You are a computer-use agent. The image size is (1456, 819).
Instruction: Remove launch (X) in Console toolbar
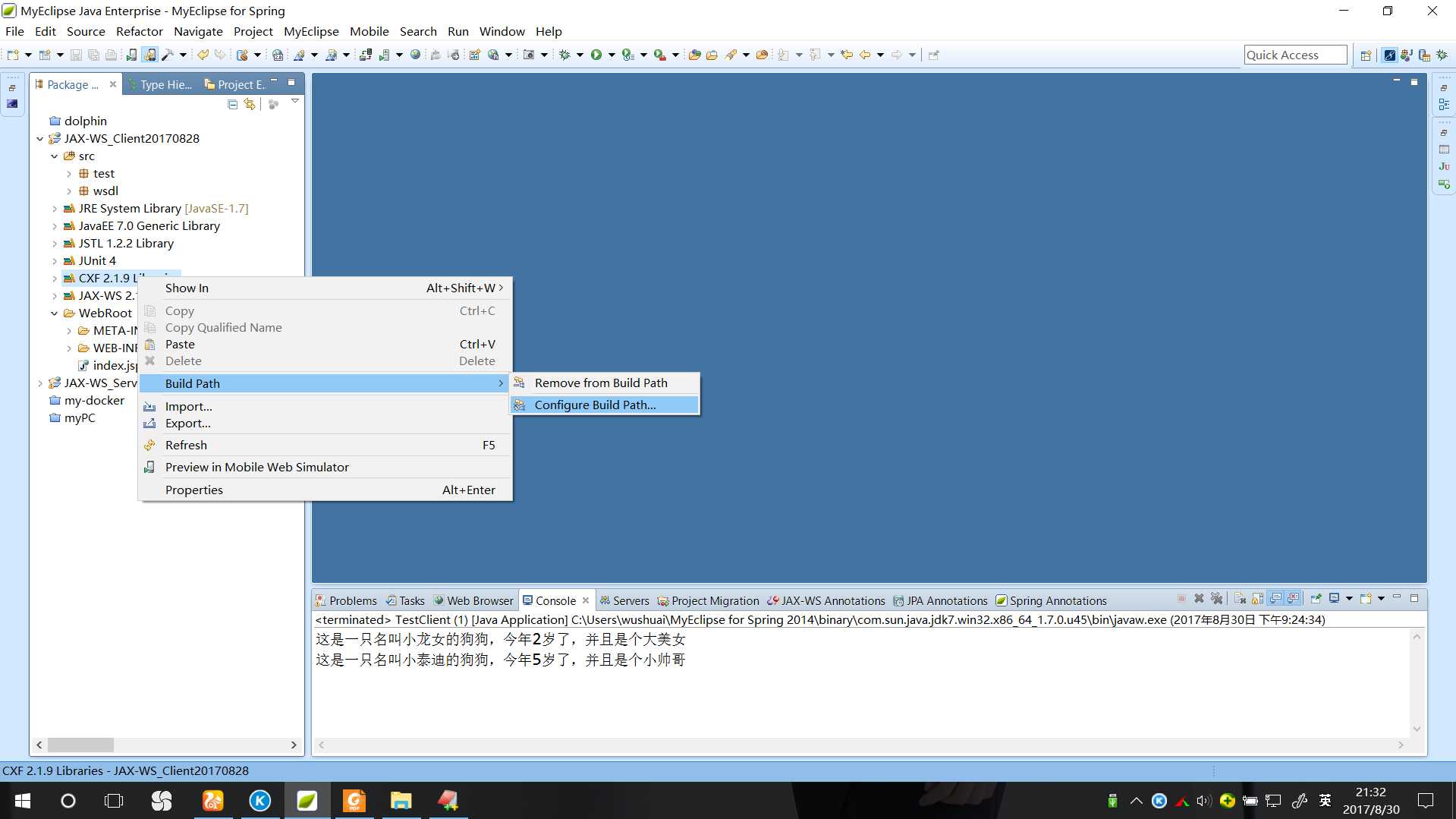click(x=1200, y=599)
